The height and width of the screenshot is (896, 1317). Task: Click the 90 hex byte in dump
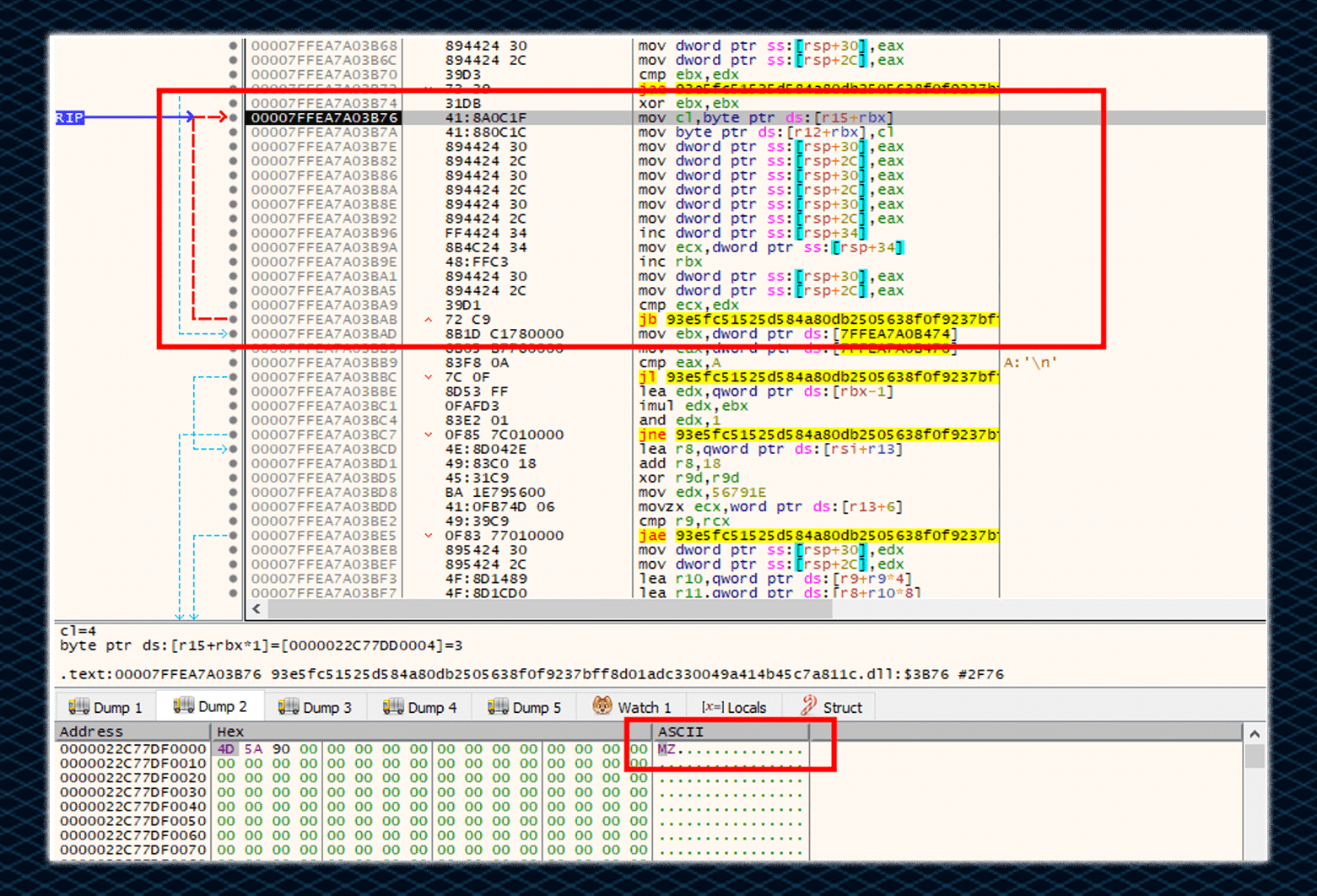coord(281,749)
